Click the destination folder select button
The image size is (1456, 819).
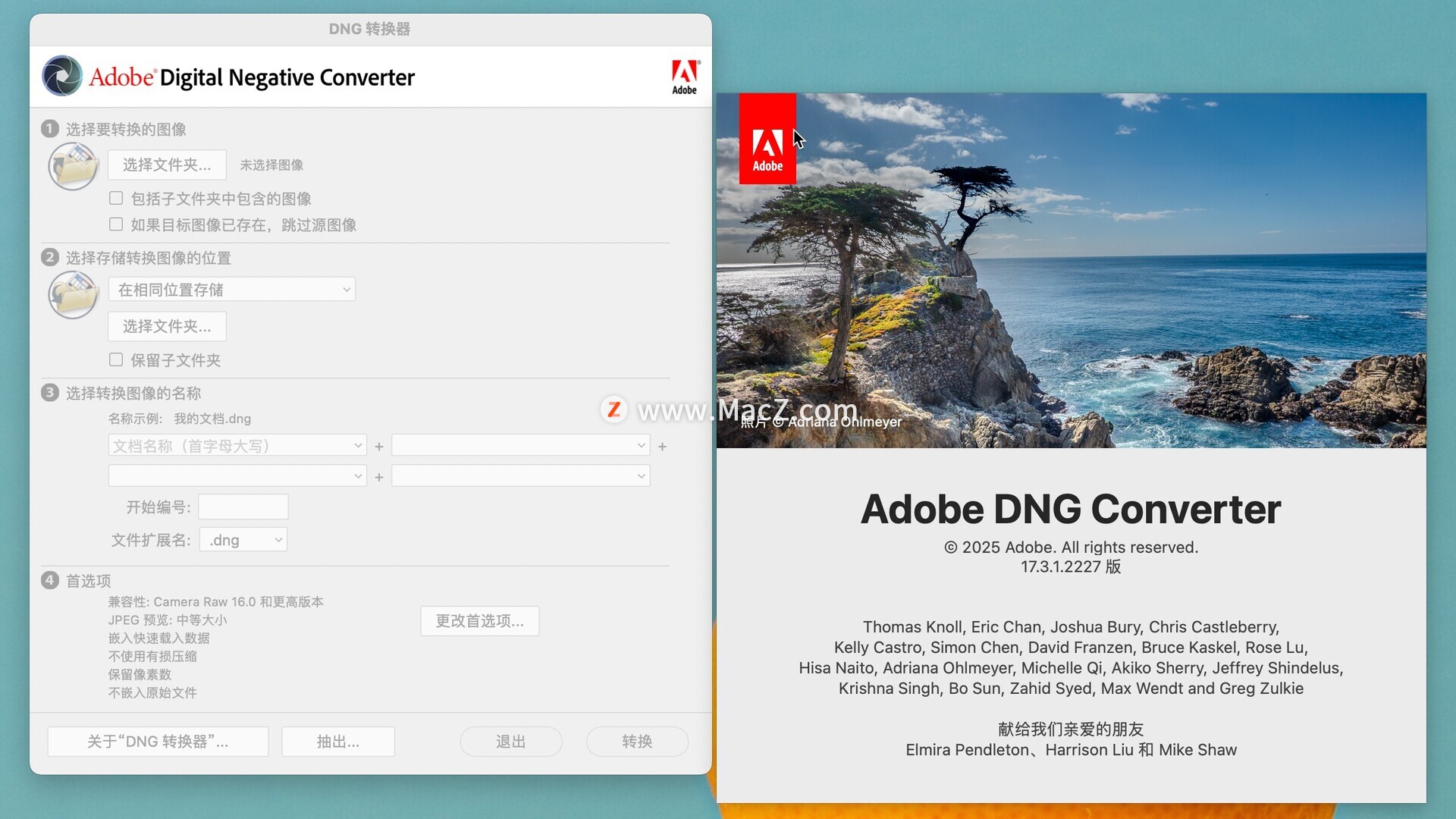167,326
